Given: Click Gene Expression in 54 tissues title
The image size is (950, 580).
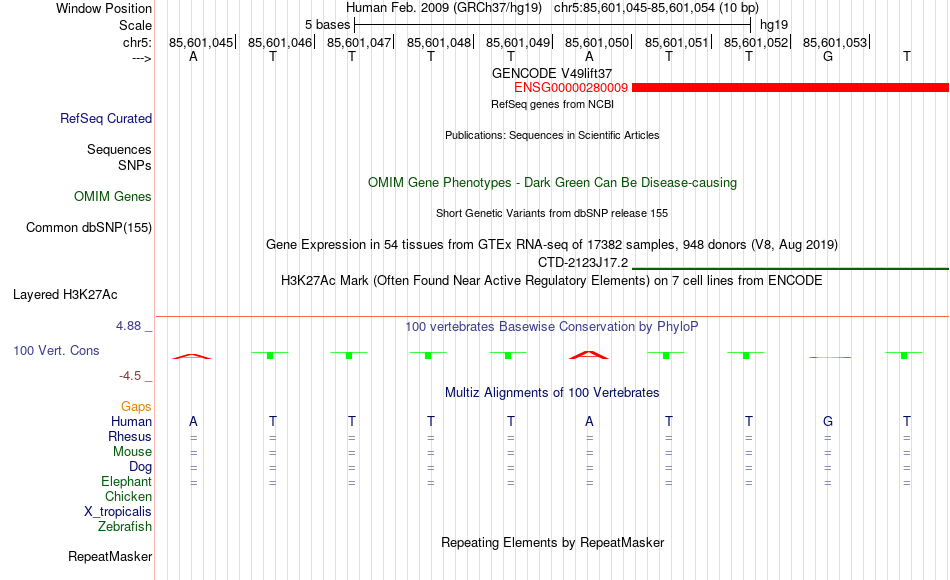Looking at the screenshot, I should pyautogui.click(x=552, y=245).
